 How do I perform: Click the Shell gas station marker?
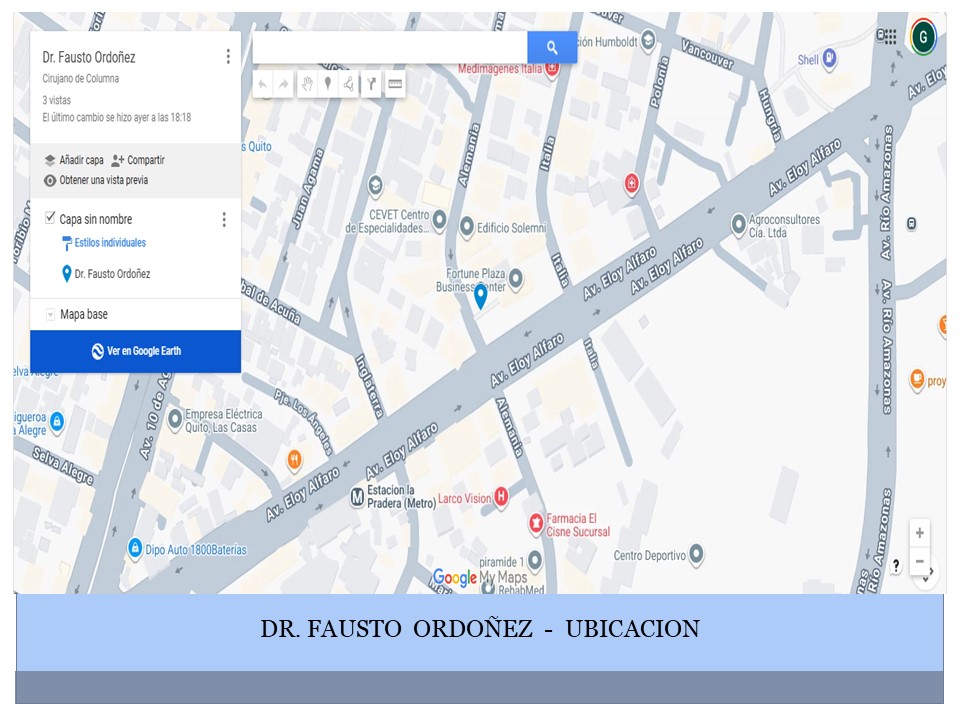[830, 59]
